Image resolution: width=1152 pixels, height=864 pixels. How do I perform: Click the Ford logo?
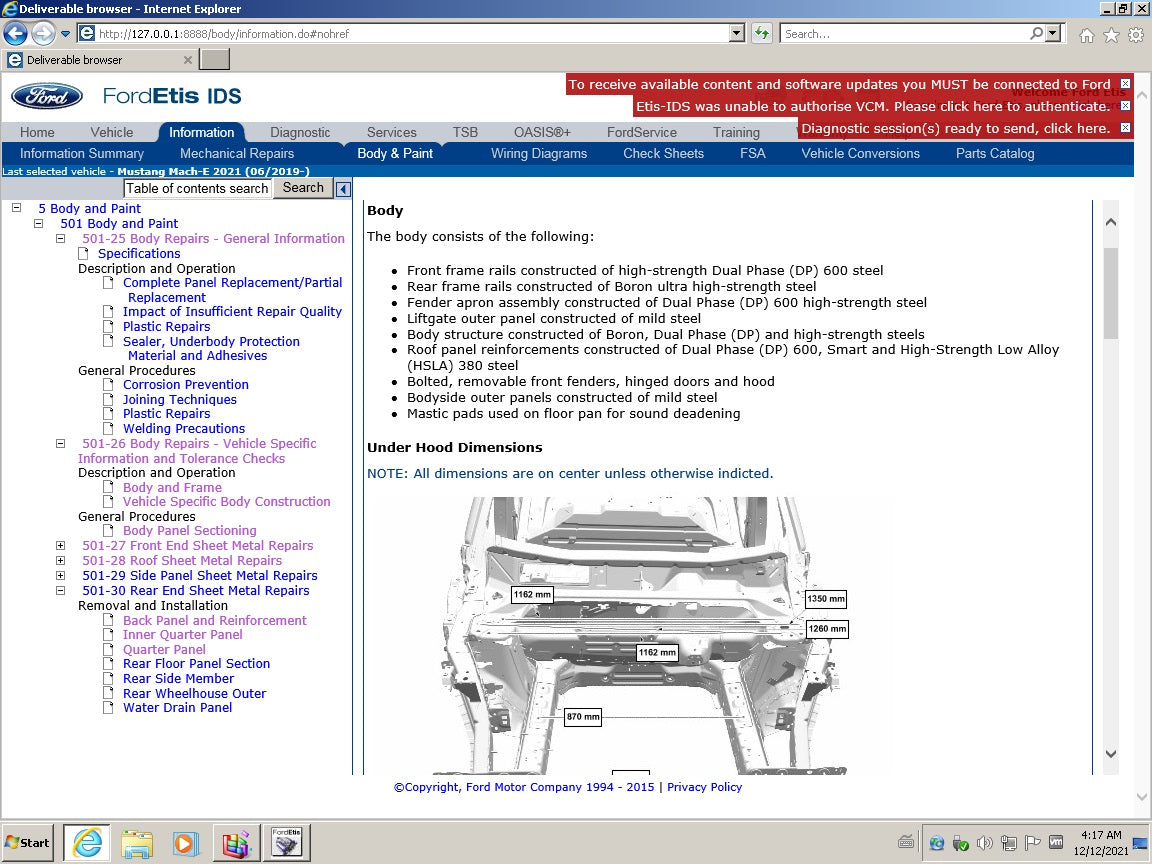(47, 97)
